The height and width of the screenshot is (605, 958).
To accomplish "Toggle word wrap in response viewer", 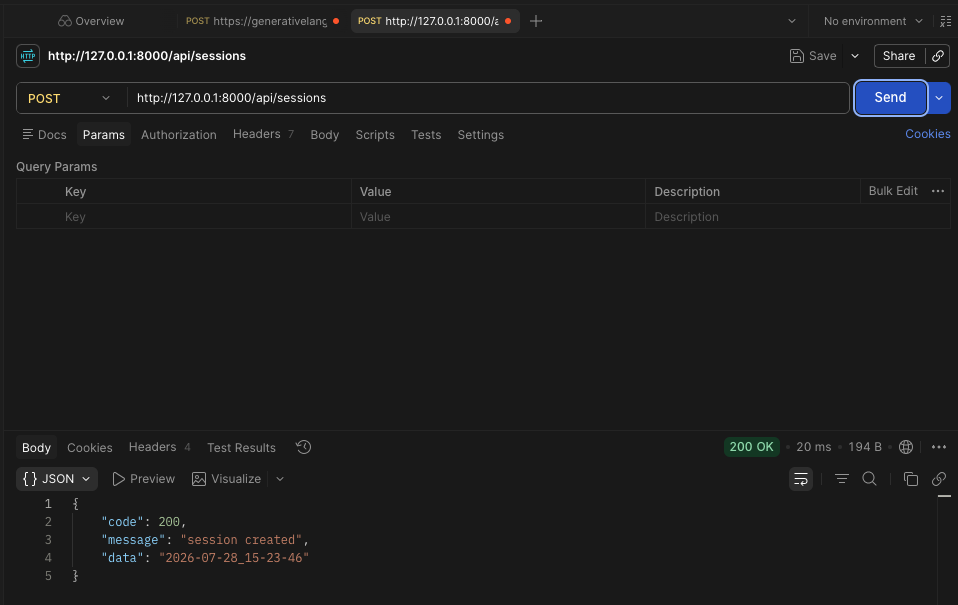I will point(800,479).
